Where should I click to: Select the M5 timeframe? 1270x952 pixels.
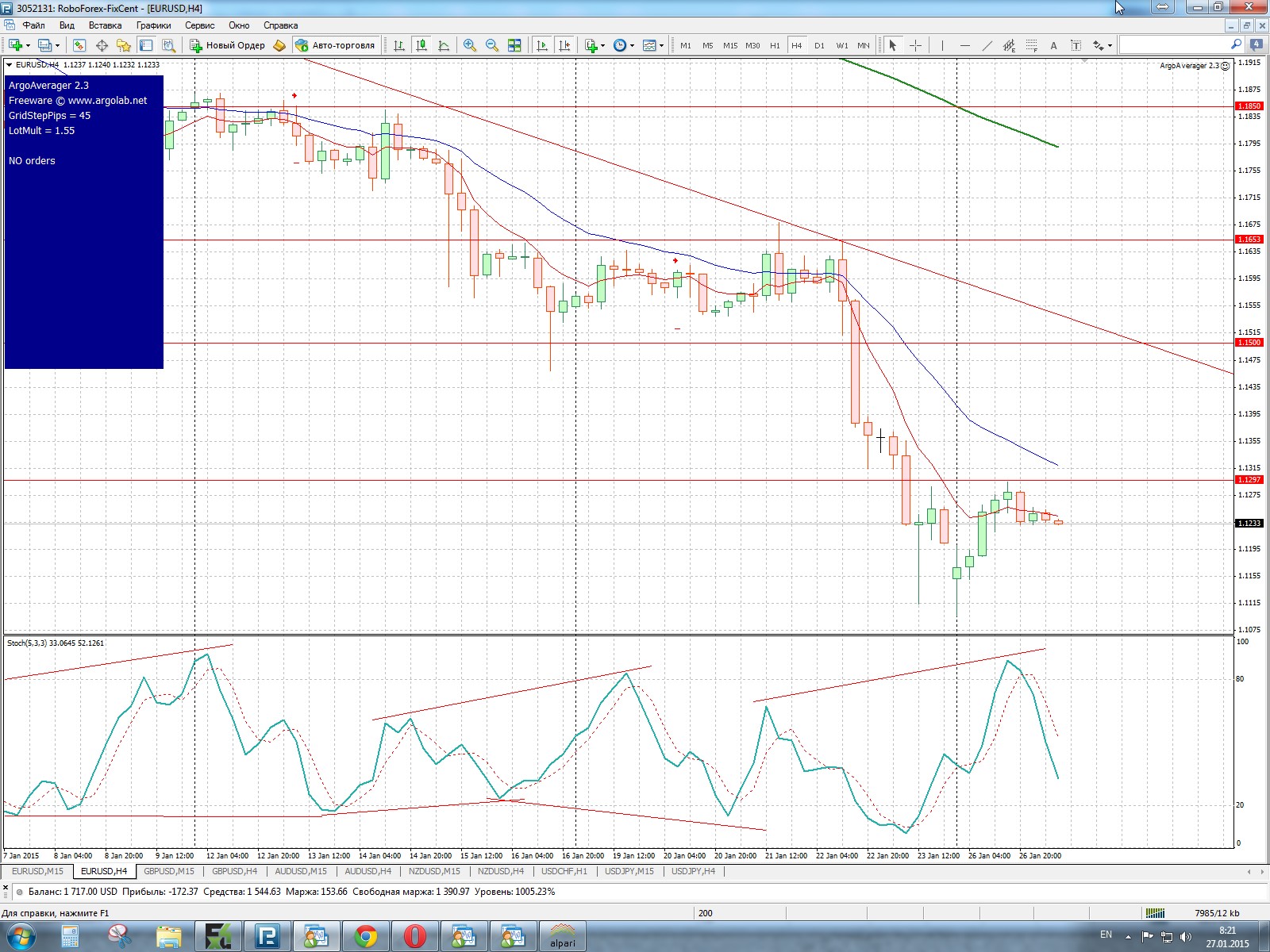pyautogui.click(x=708, y=45)
